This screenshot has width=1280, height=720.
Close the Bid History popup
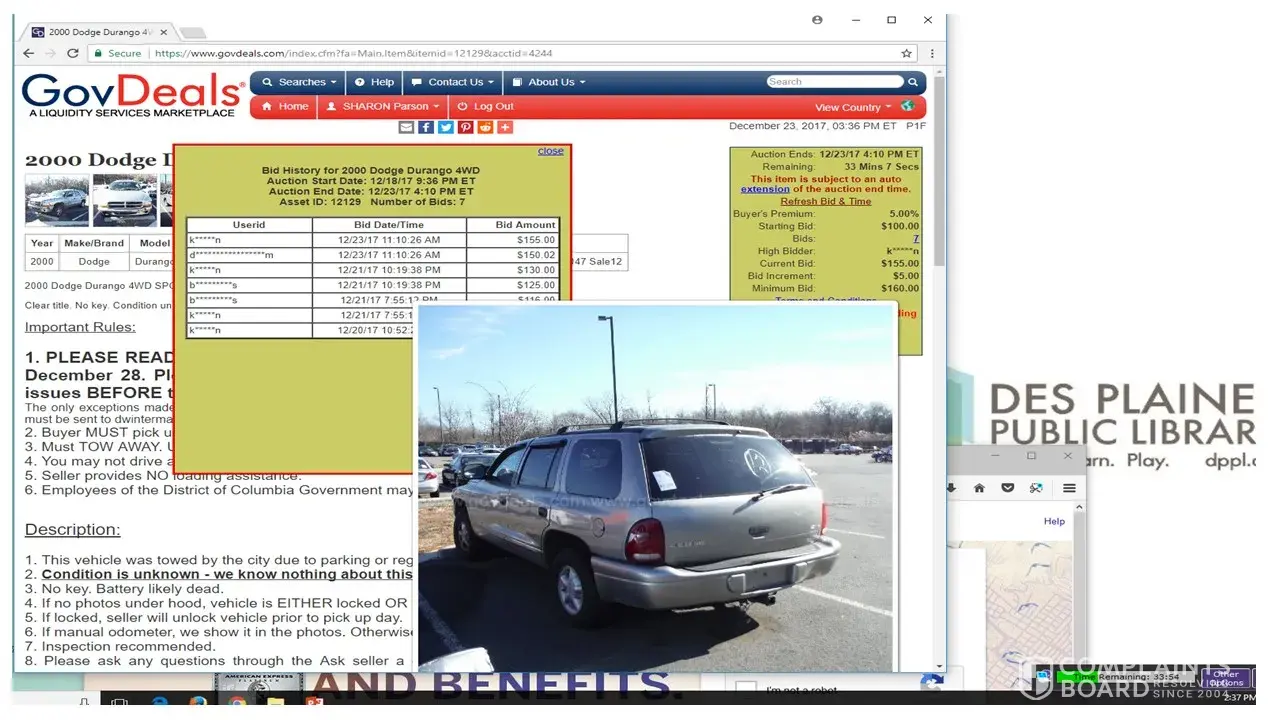tap(550, 151)
